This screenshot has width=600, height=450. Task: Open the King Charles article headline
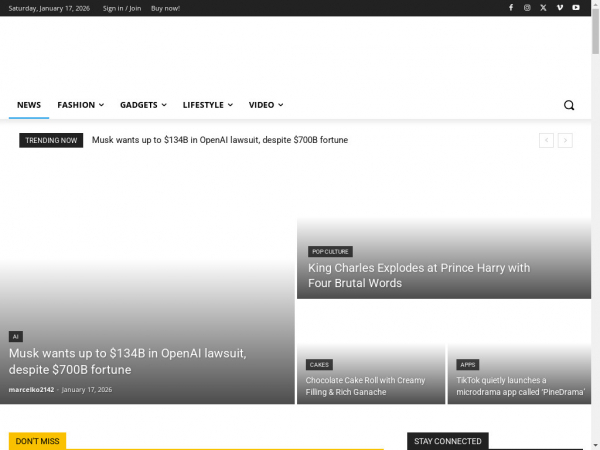point(418,275)
